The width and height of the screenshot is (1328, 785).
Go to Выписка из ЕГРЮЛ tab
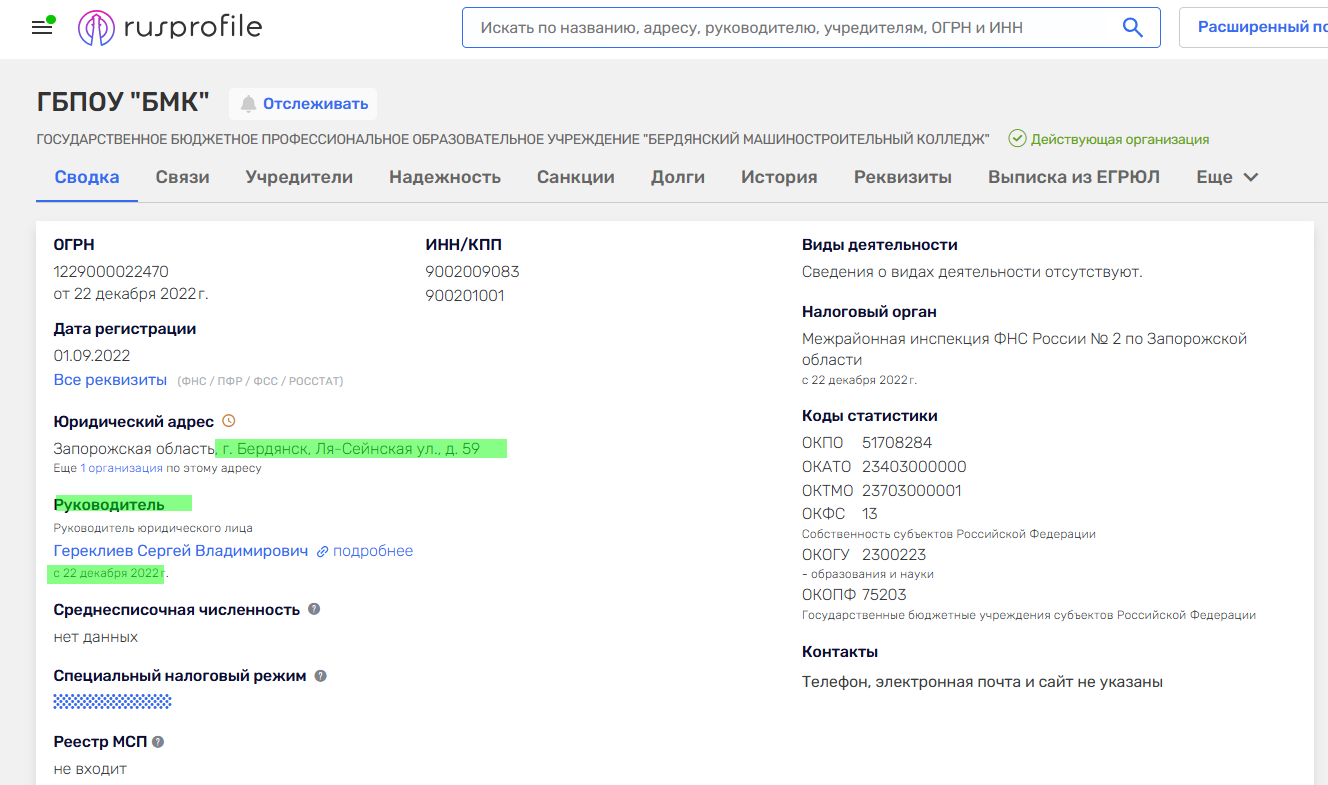click(x=1073, y=177)
